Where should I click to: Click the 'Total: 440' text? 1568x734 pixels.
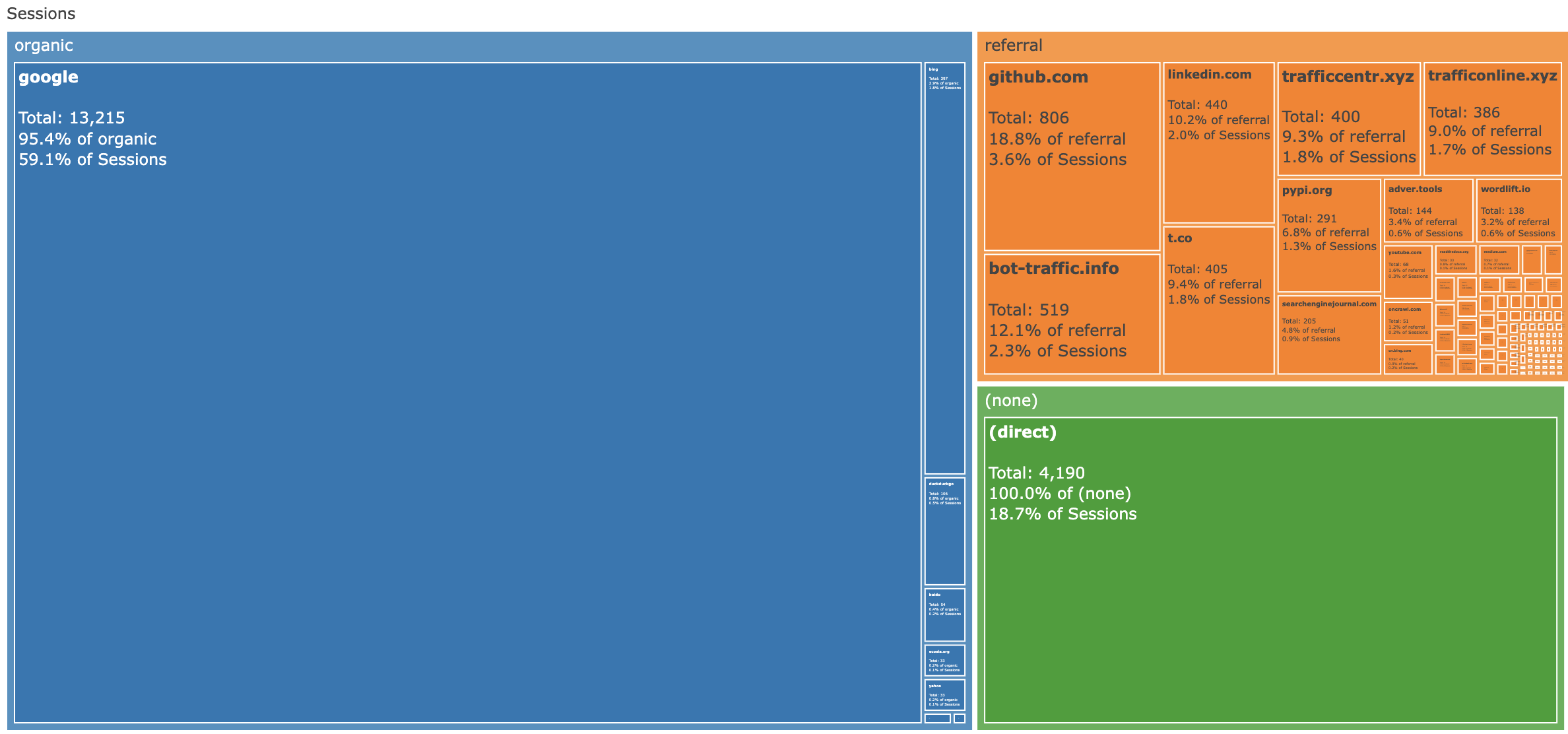tap(1198, 105)
